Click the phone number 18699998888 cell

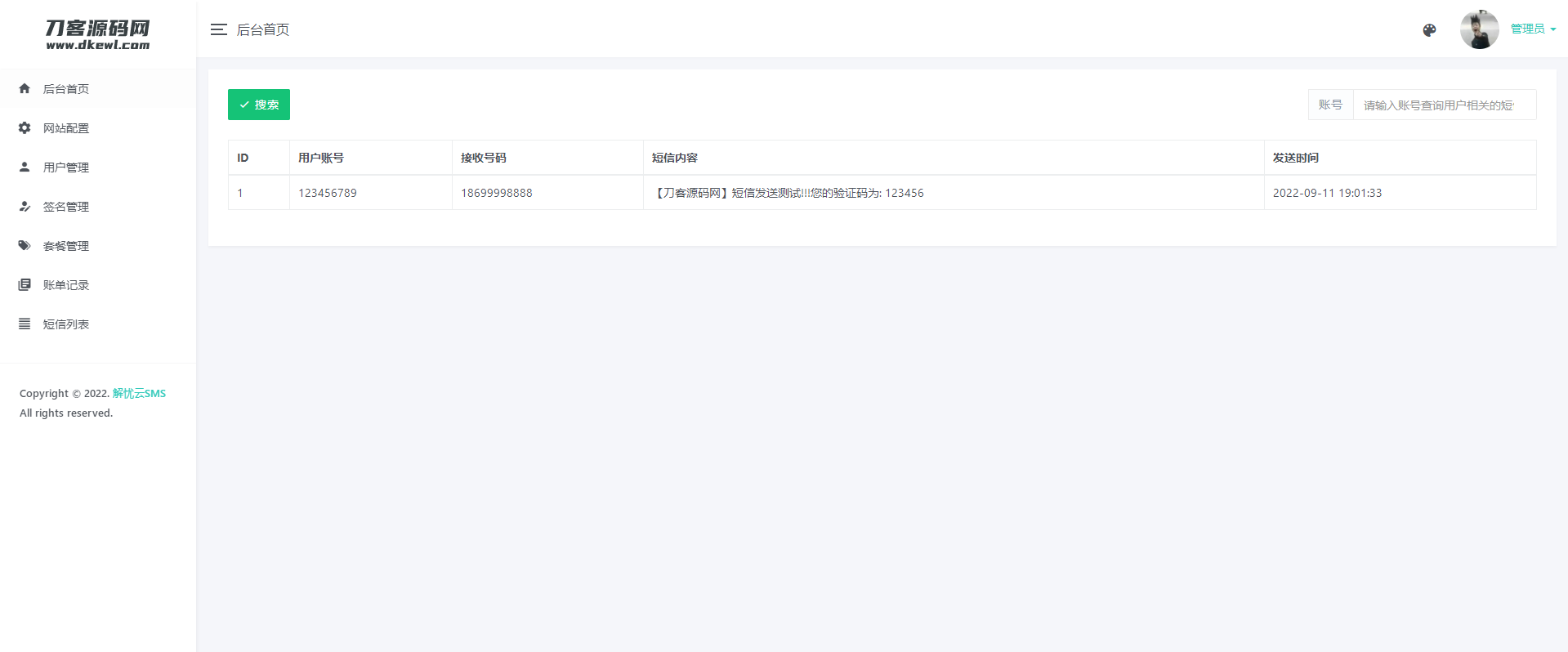[497, 193]
